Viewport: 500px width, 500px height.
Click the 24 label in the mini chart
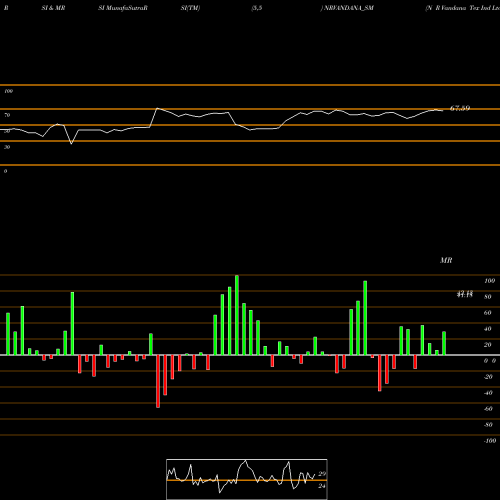coord(322,486)
